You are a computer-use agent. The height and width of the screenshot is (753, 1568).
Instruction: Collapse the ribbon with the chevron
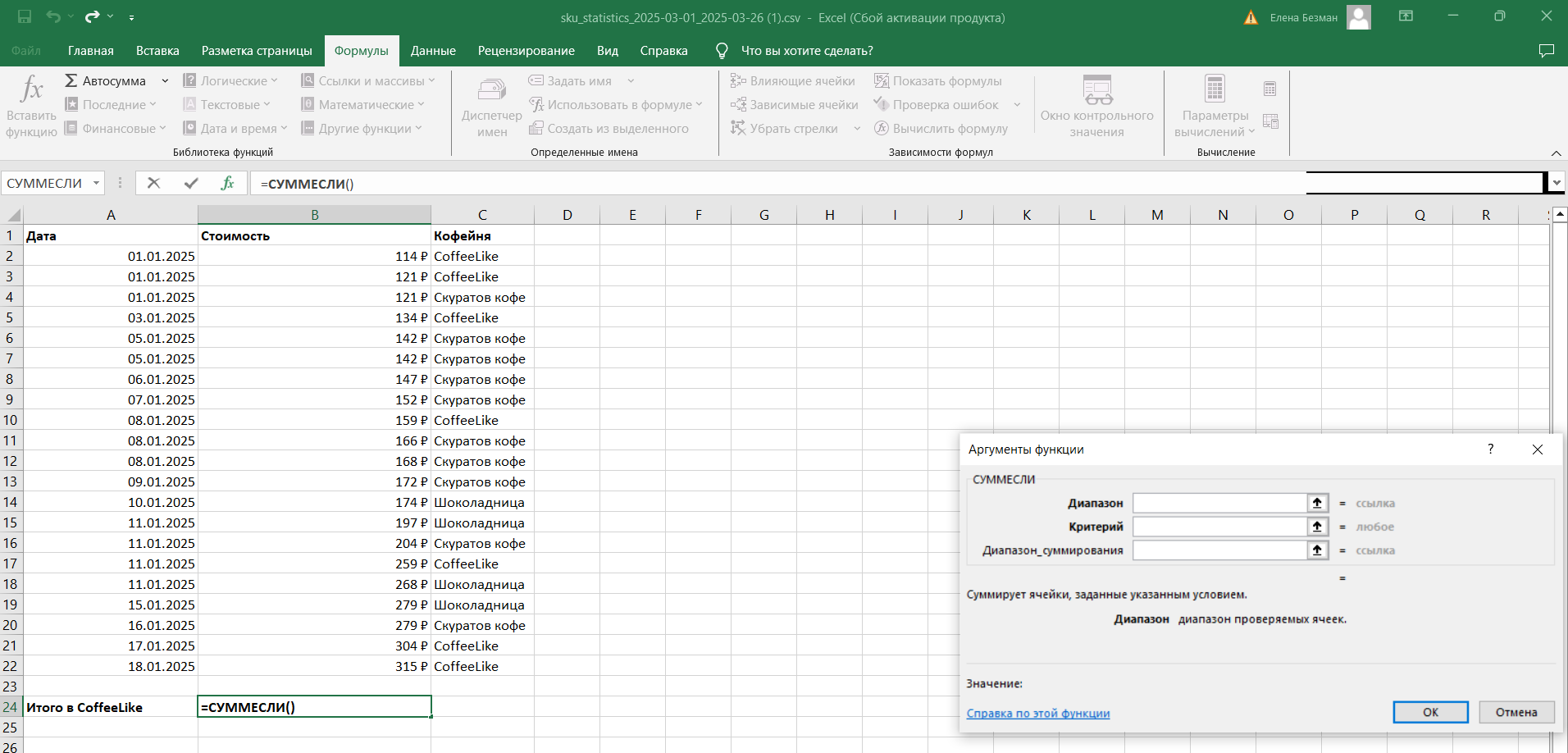1556,153
